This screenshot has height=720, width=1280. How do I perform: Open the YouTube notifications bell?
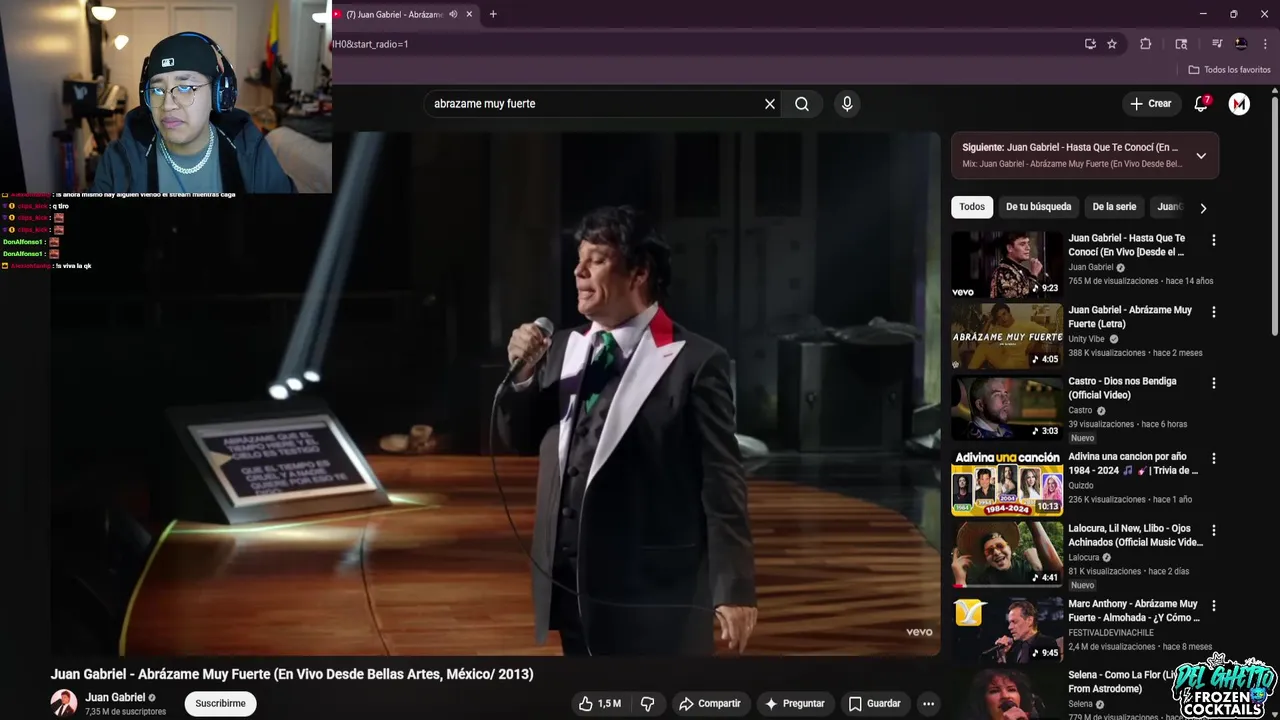coord(1202,104)
